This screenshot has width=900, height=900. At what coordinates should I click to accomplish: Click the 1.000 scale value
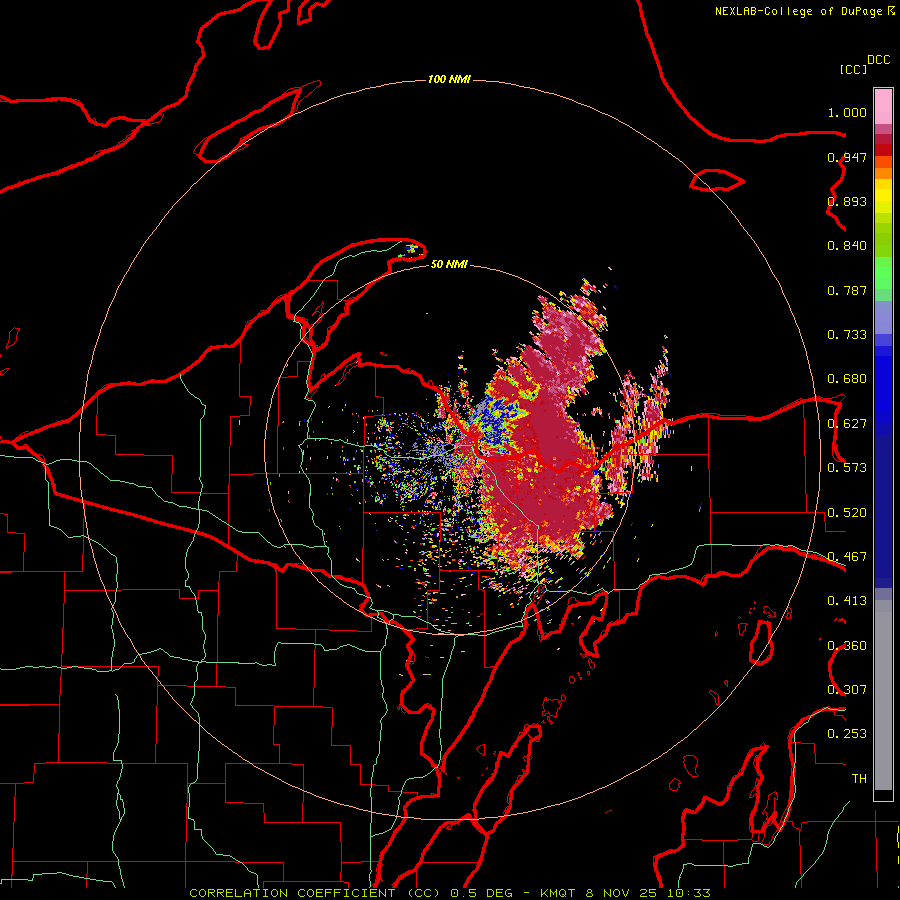pyautogui.click(x=847, y=112)
